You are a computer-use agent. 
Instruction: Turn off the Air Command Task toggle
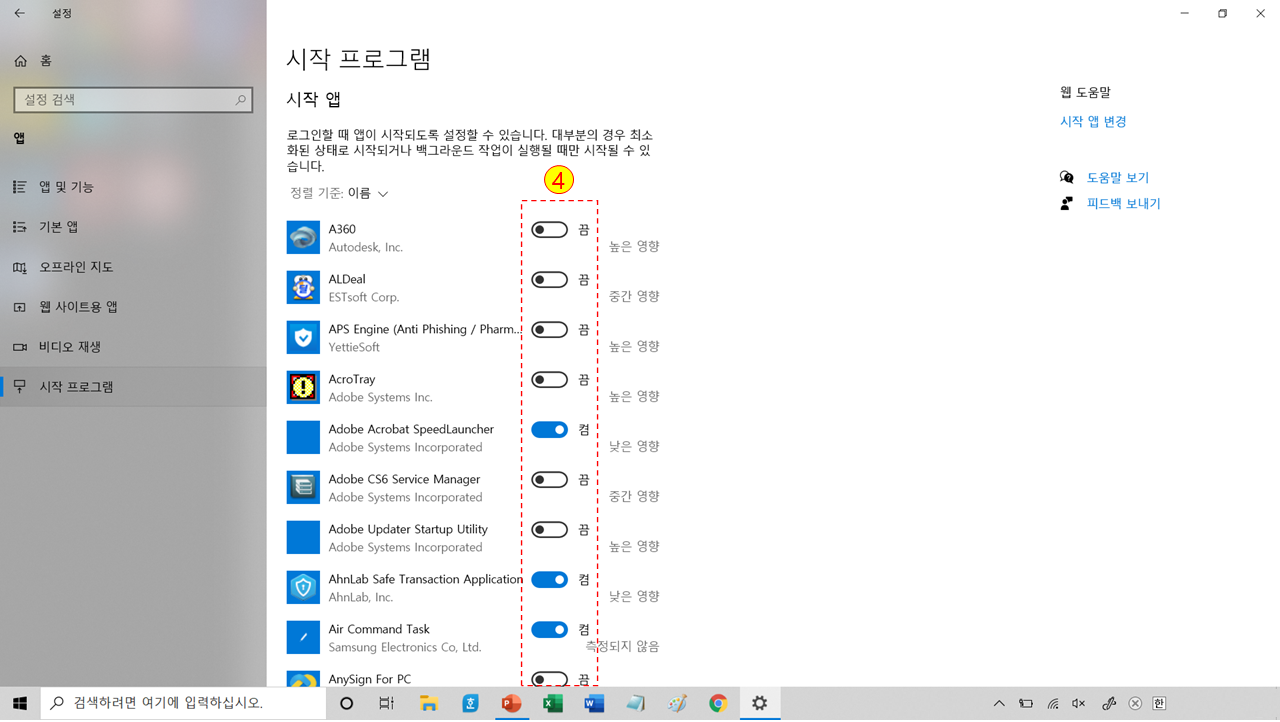(x=549, y=629)
